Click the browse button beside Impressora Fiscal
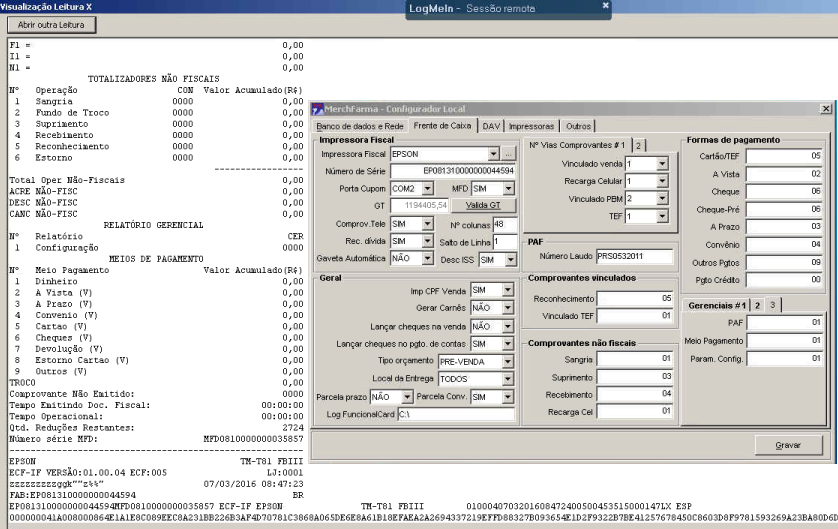 click(x=508, y=155)
